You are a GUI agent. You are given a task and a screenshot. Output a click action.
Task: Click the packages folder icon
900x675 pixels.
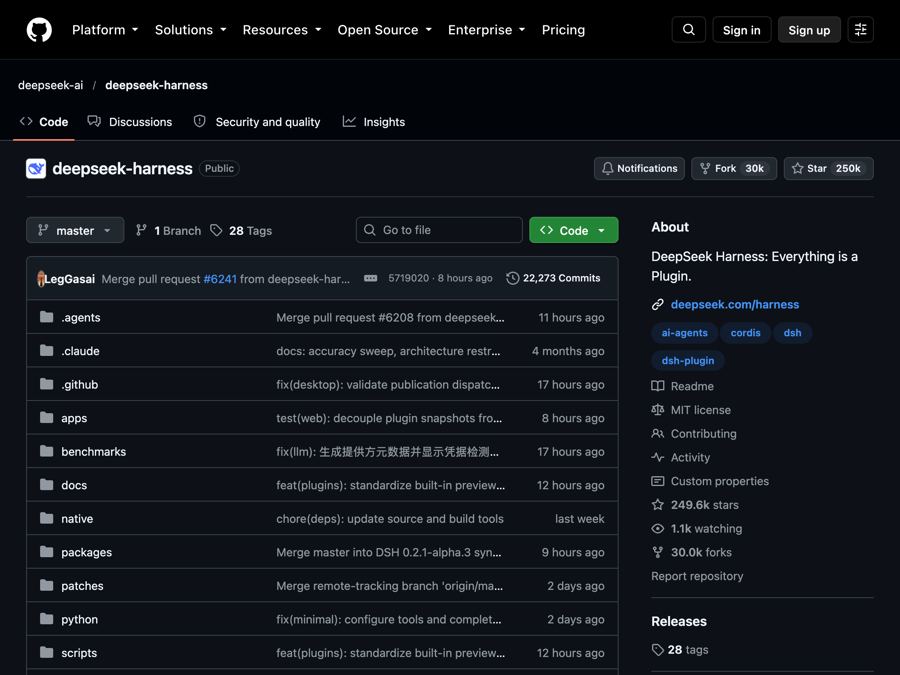46,552
